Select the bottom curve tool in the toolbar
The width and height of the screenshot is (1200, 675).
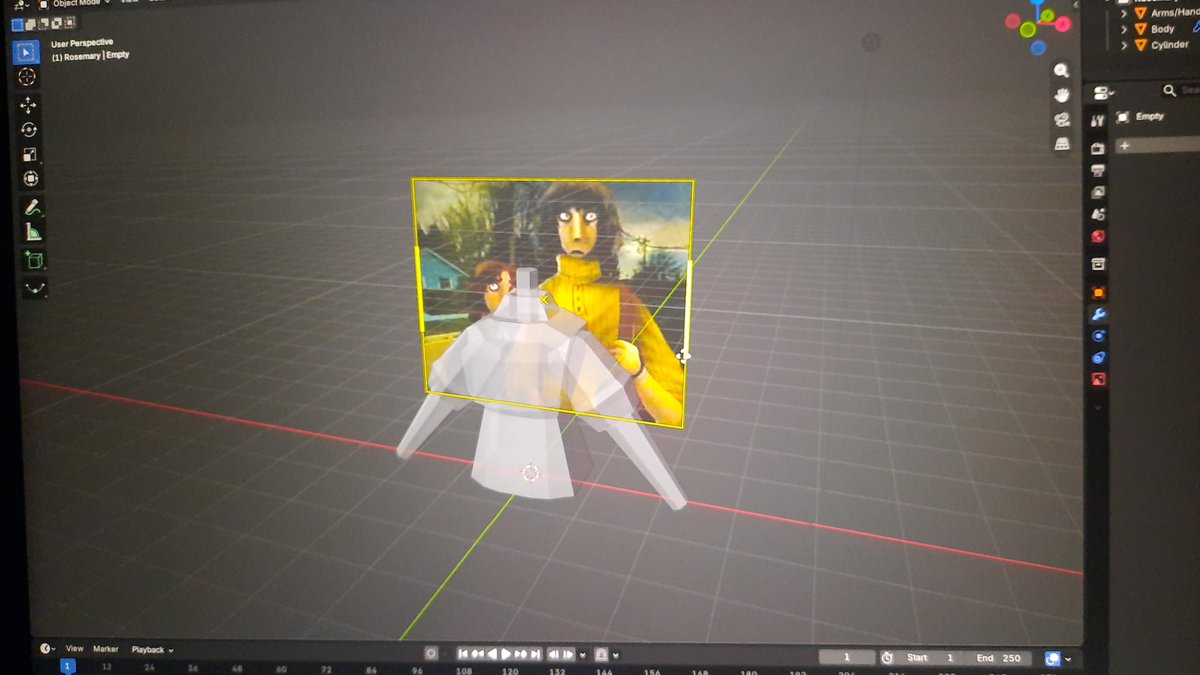pos(37,287)
